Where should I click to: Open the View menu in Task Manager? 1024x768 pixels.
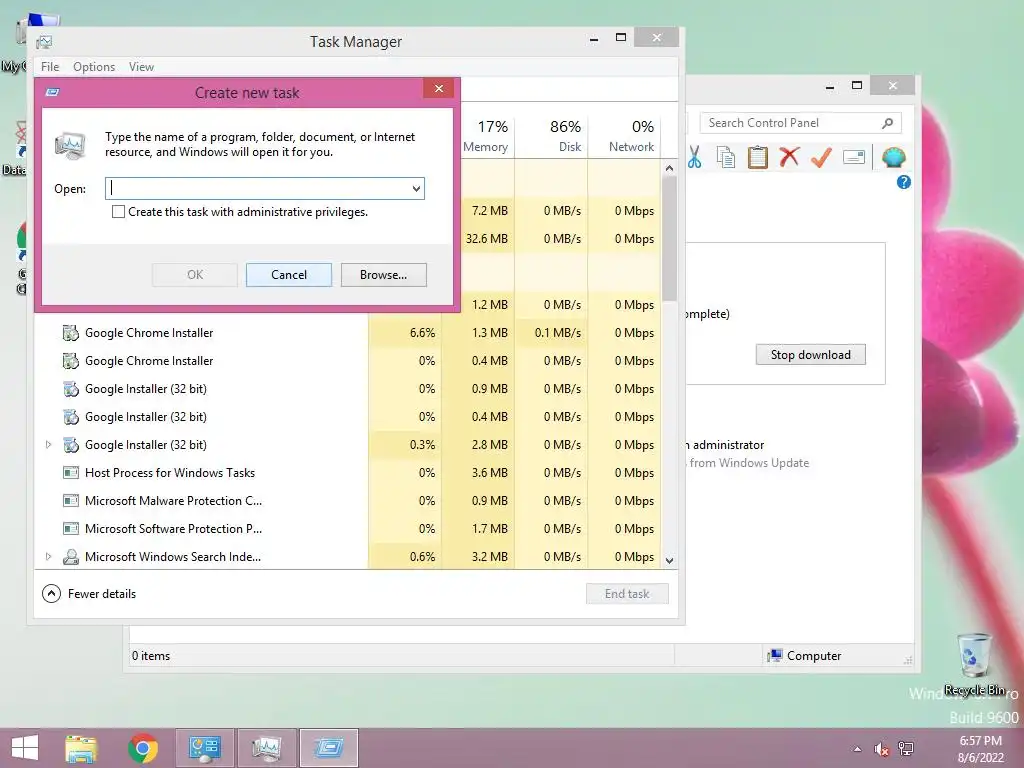[141, 67]
